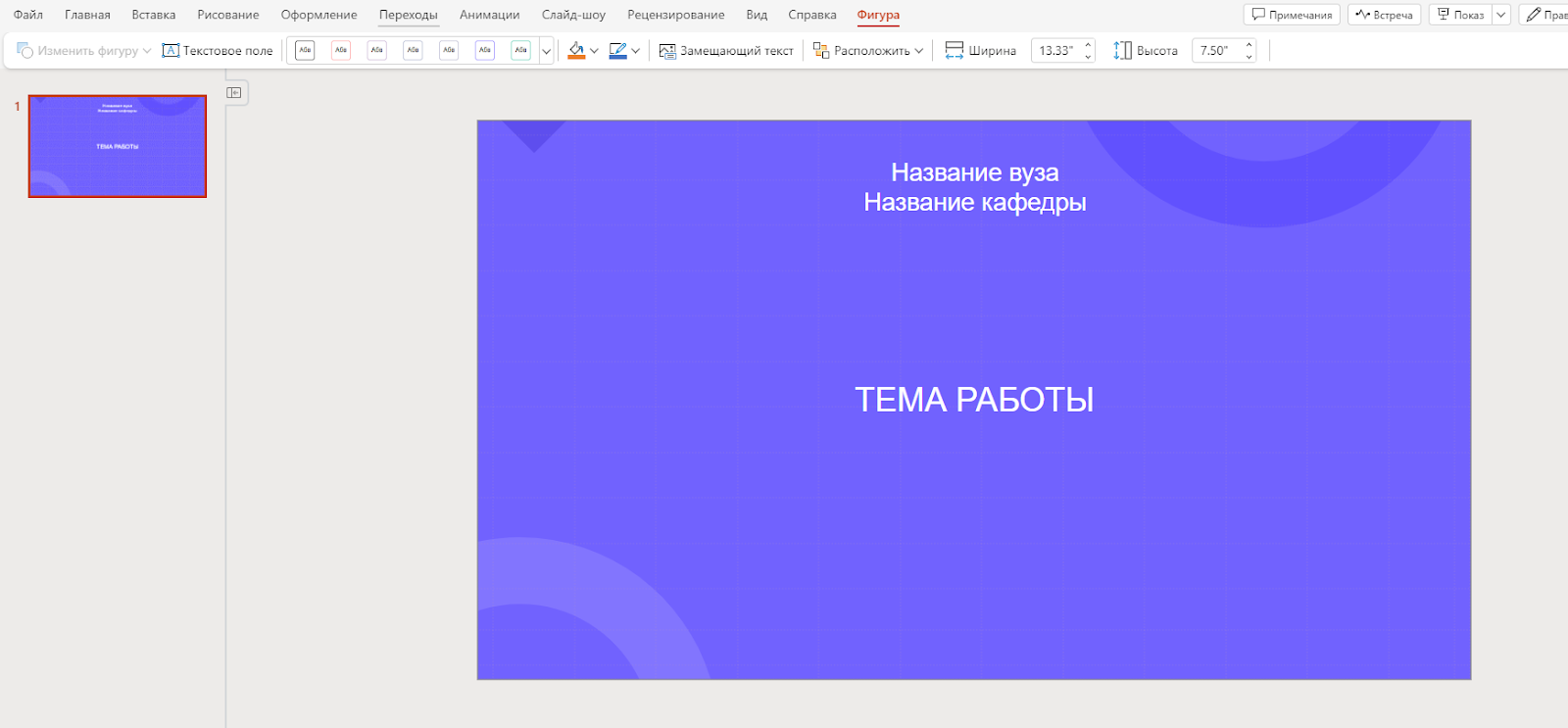Click the Ширина width icon
Viewport: 1568px width, 728px height.
(x=955, y=51)
